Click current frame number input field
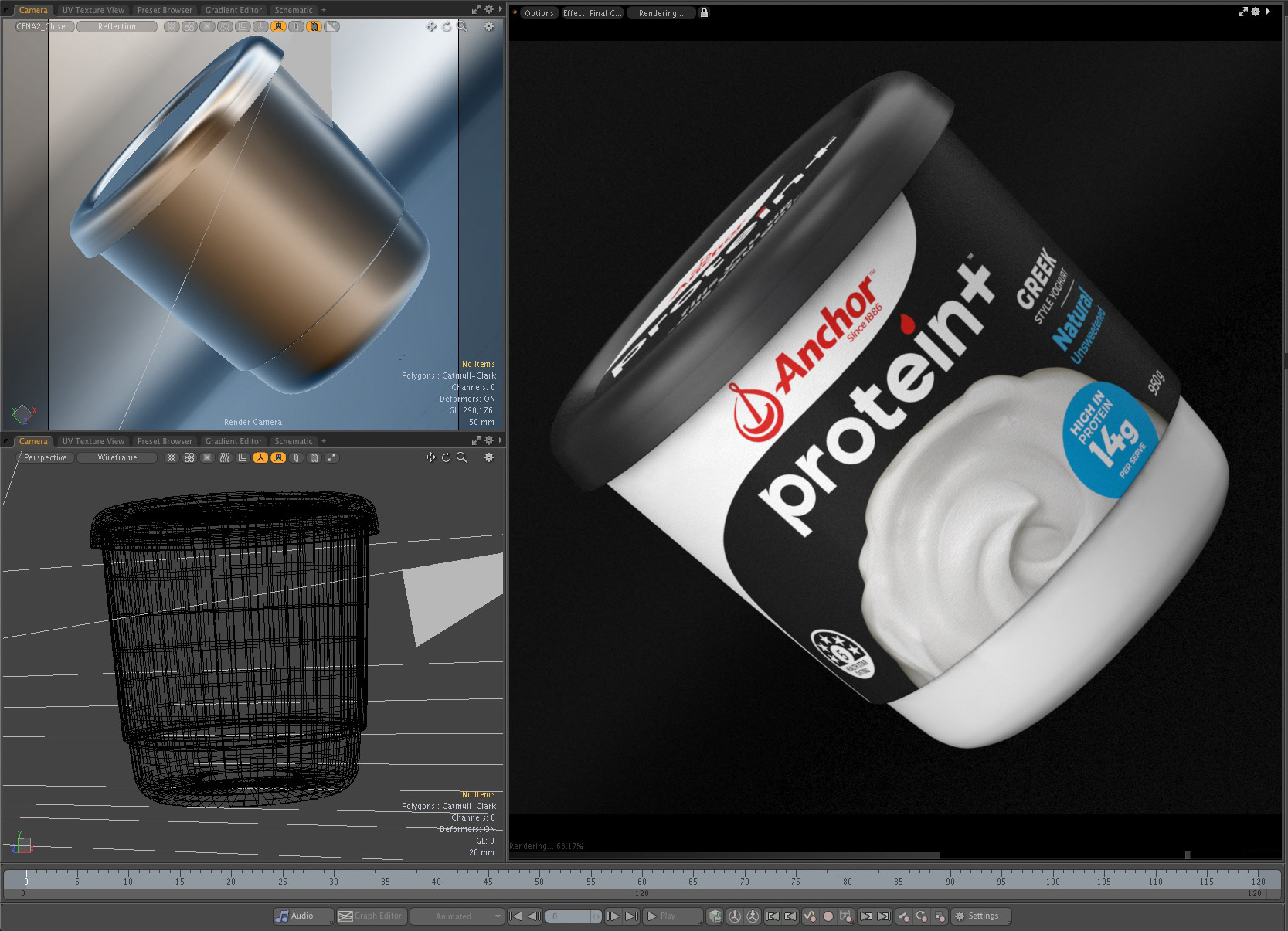The image size is (1288, 931). (x=573, y=916)
